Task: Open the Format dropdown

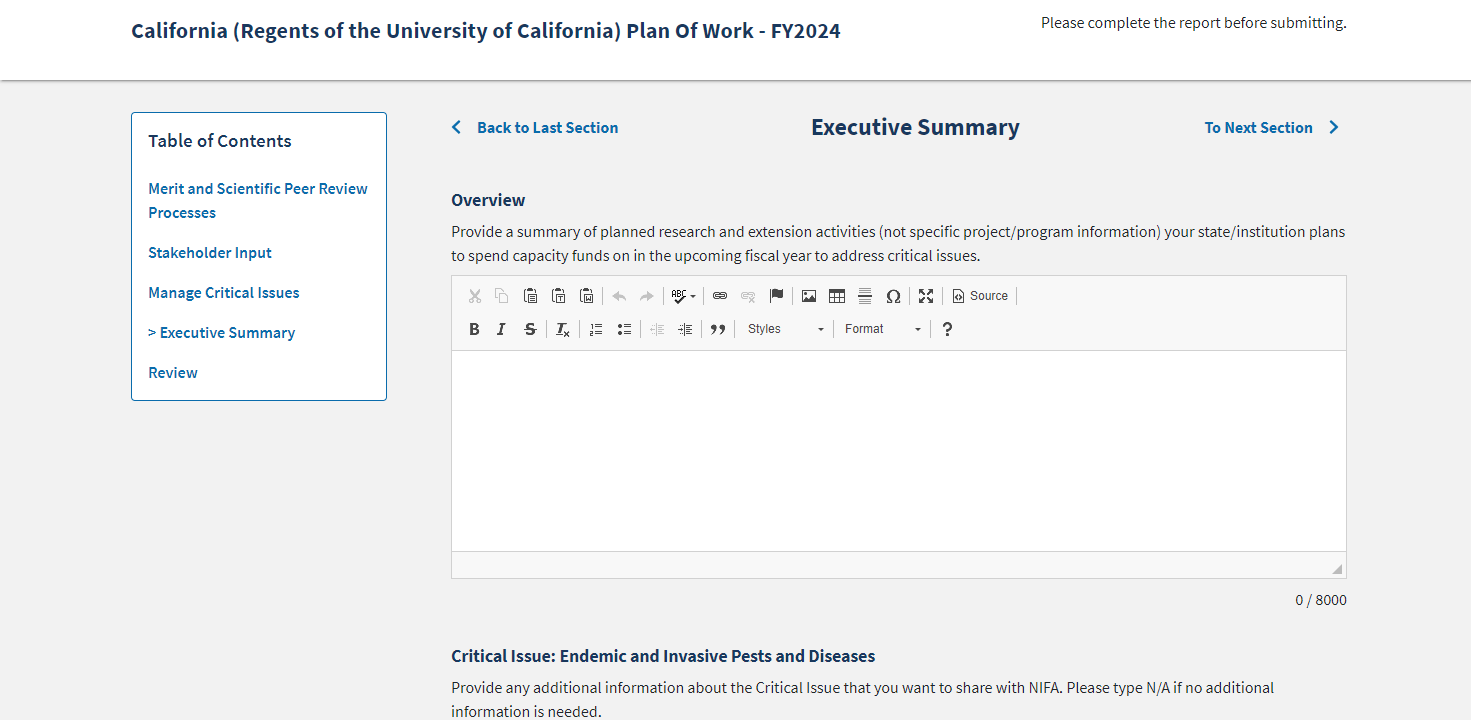Action: pyautogui.click(x=882, y=329)
